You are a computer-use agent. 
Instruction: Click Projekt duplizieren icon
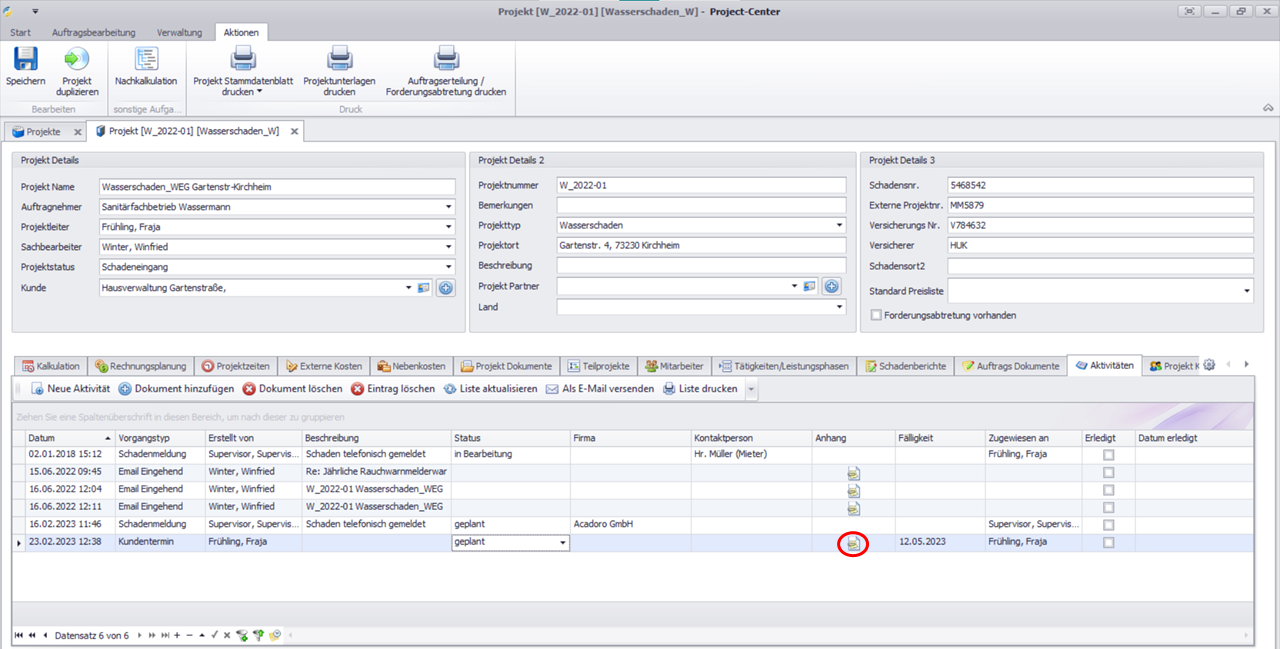click(76, 59)
